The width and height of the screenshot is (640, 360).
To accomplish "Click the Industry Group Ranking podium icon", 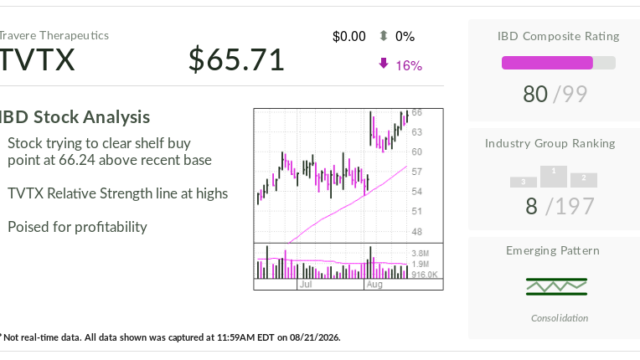I will [553, 177].
